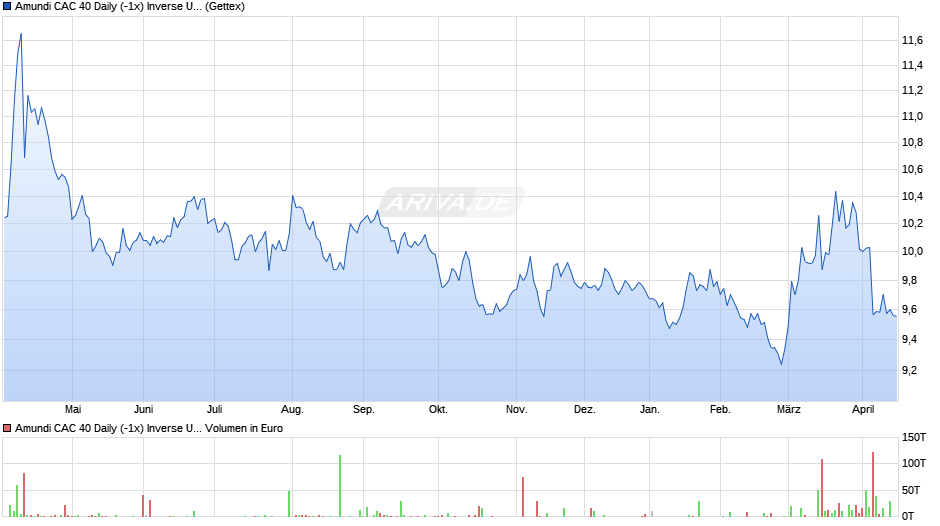
Task: Click the 9,6 price axis label
Action: click(x=909, y=309)
